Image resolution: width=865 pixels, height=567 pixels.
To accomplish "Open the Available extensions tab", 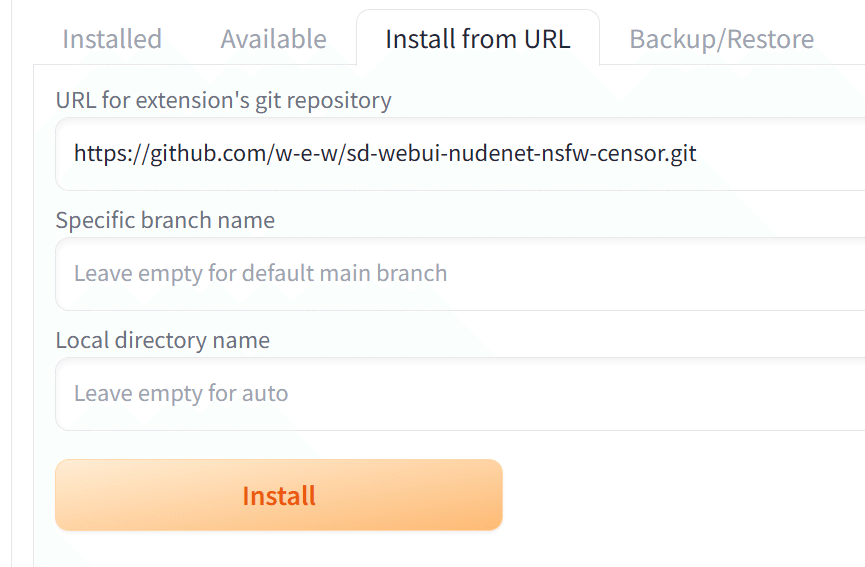I will point(273,39).
